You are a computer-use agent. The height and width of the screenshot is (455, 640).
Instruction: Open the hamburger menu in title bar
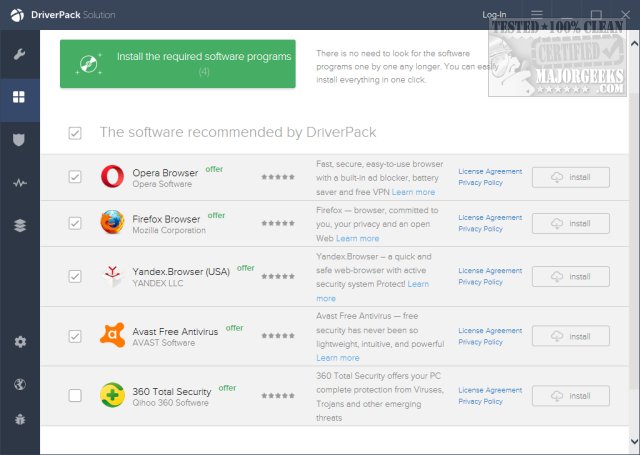(x=537, y=14)
